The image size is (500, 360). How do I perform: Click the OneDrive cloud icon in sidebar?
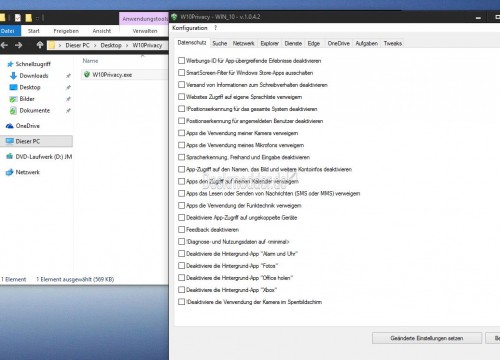pos(10,126)
